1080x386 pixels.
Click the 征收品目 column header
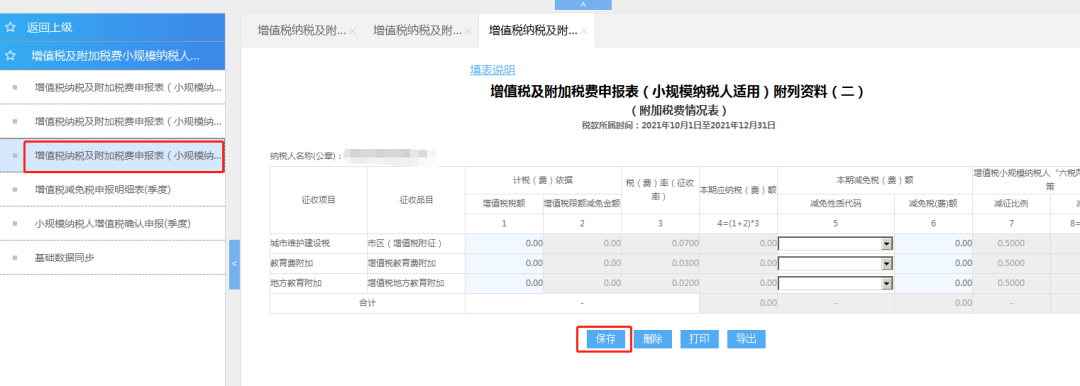(416, 200)
